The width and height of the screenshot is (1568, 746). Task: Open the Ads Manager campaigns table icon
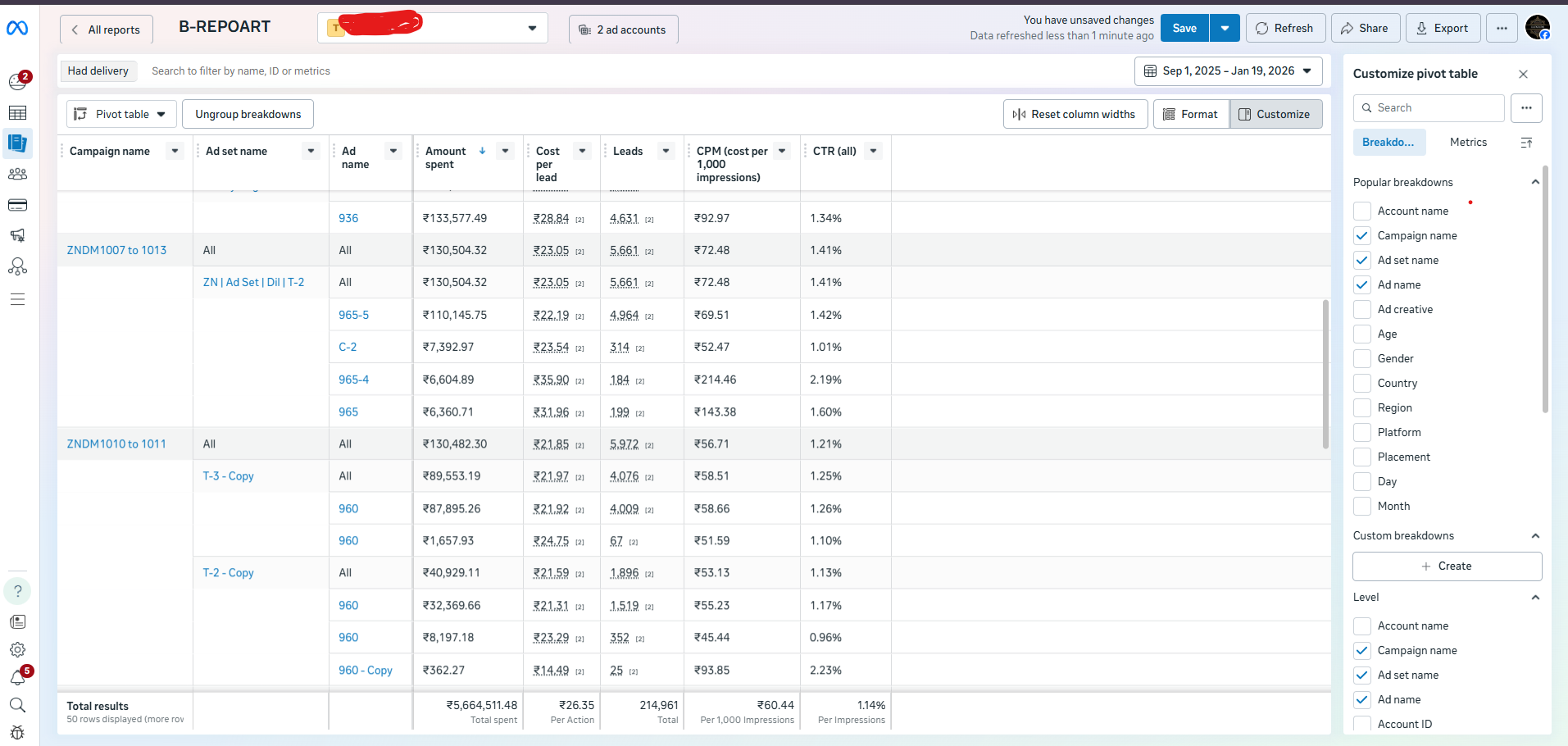17,113
